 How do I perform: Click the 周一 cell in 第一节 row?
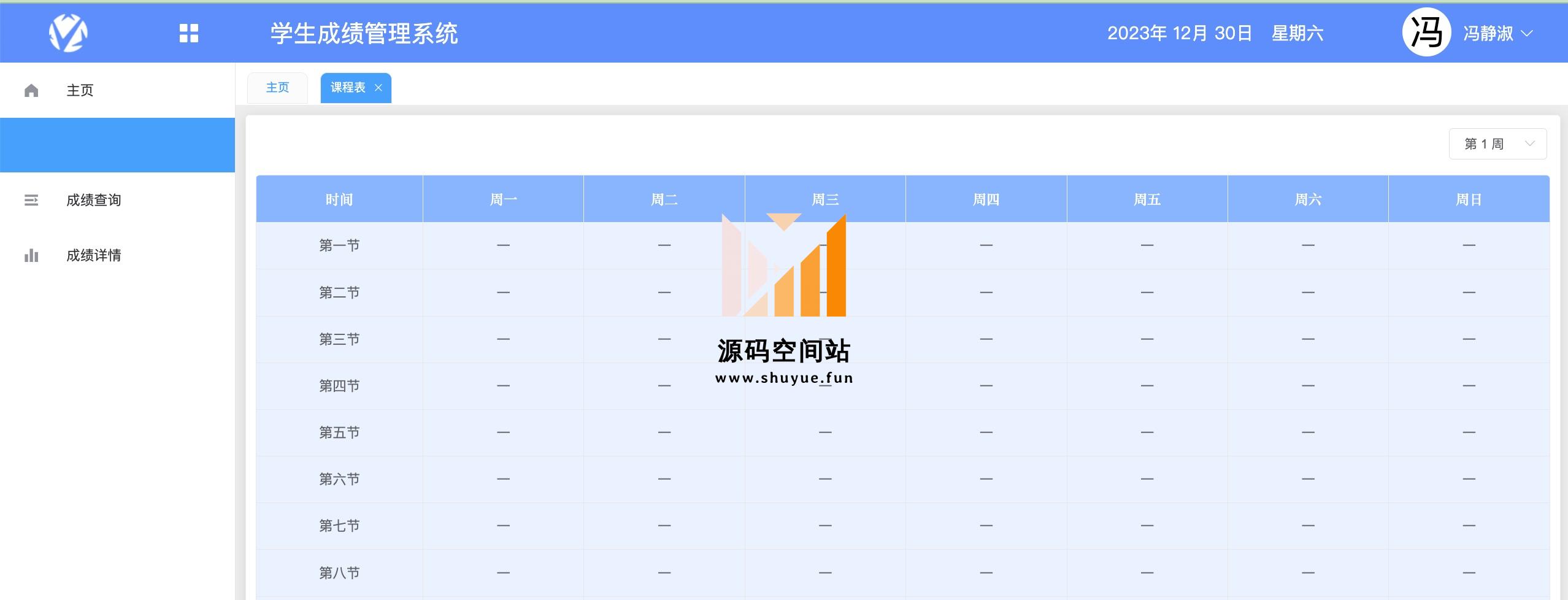point(503,245)
